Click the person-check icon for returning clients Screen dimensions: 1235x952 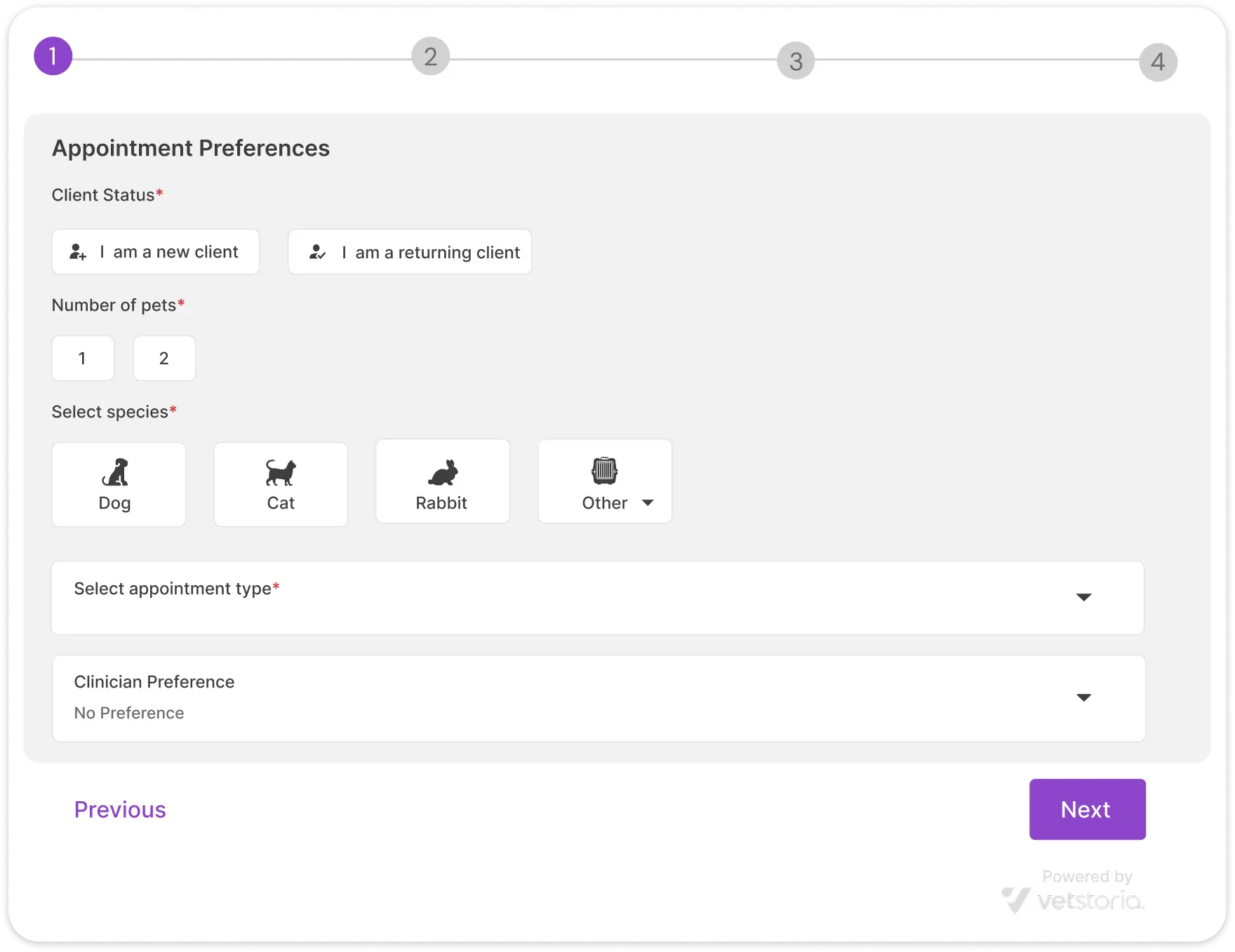(x=317, y=252)
